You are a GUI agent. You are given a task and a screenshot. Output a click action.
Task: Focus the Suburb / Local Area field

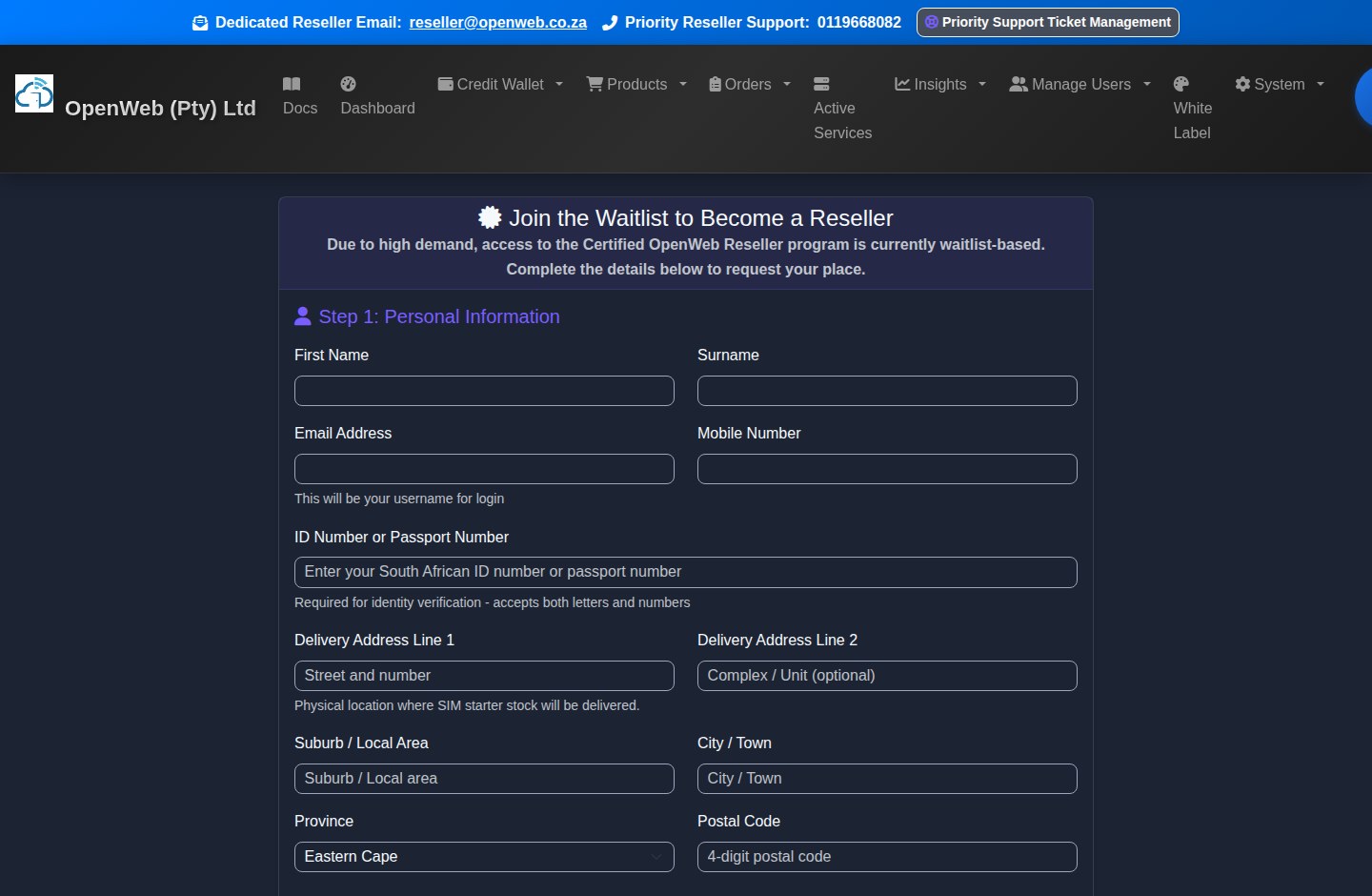click(x=484, y=779)
